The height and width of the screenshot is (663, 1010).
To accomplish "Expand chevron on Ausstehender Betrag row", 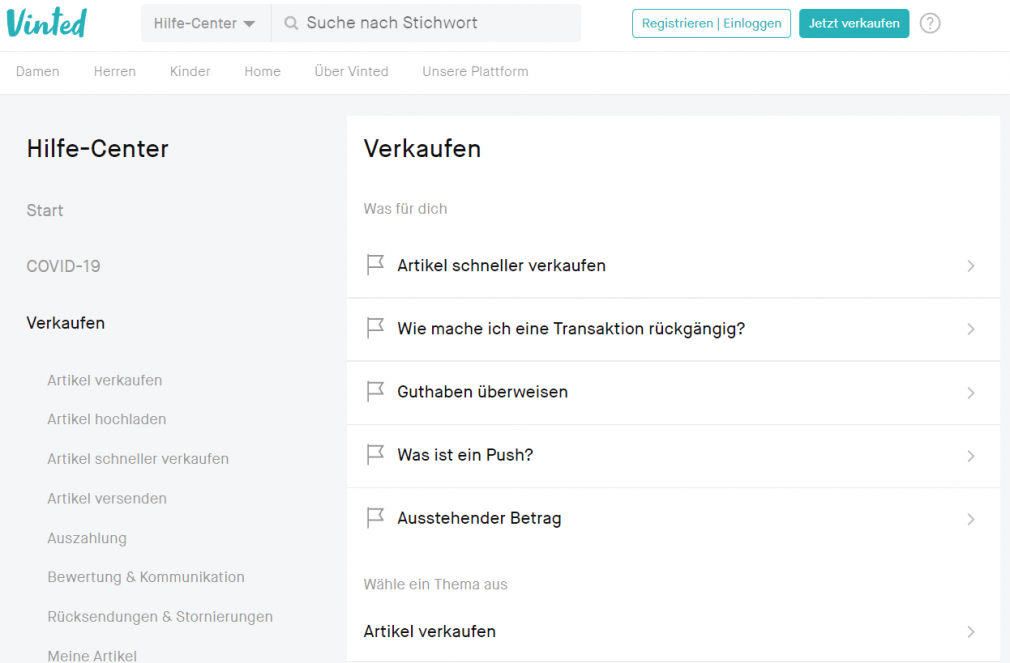I will click(971, 519).
